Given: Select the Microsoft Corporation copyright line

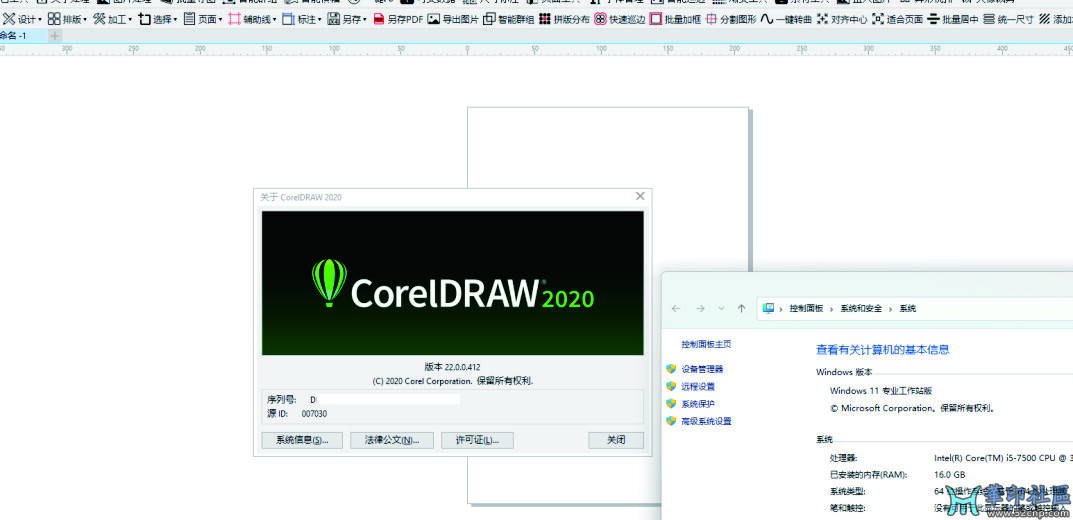Looking at the screenshot, I should pyautogui.click(x=912, y=408).
